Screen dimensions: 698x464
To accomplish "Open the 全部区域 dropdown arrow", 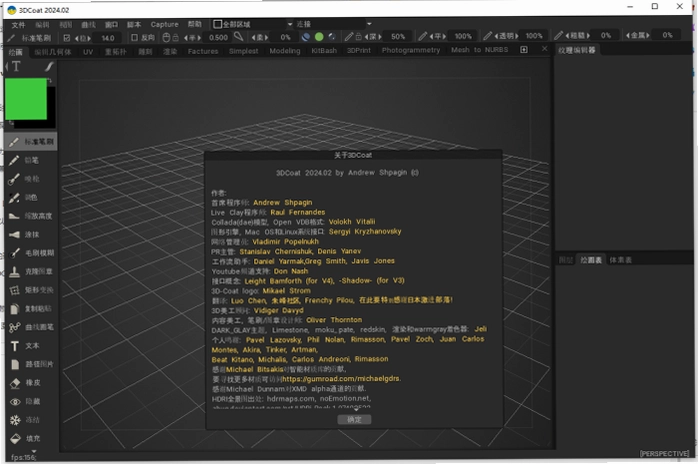I will 290,24.
